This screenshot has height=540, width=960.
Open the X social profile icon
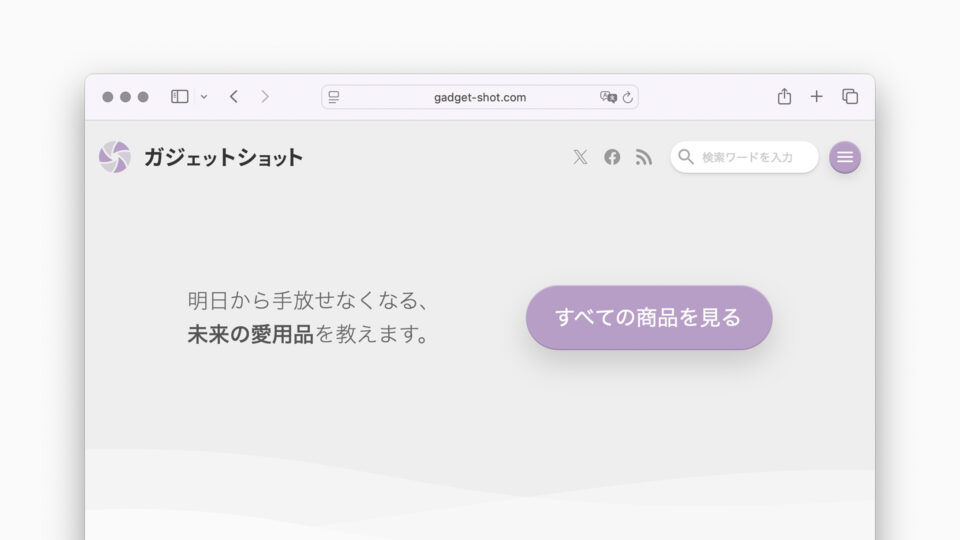tap(580, 157)
